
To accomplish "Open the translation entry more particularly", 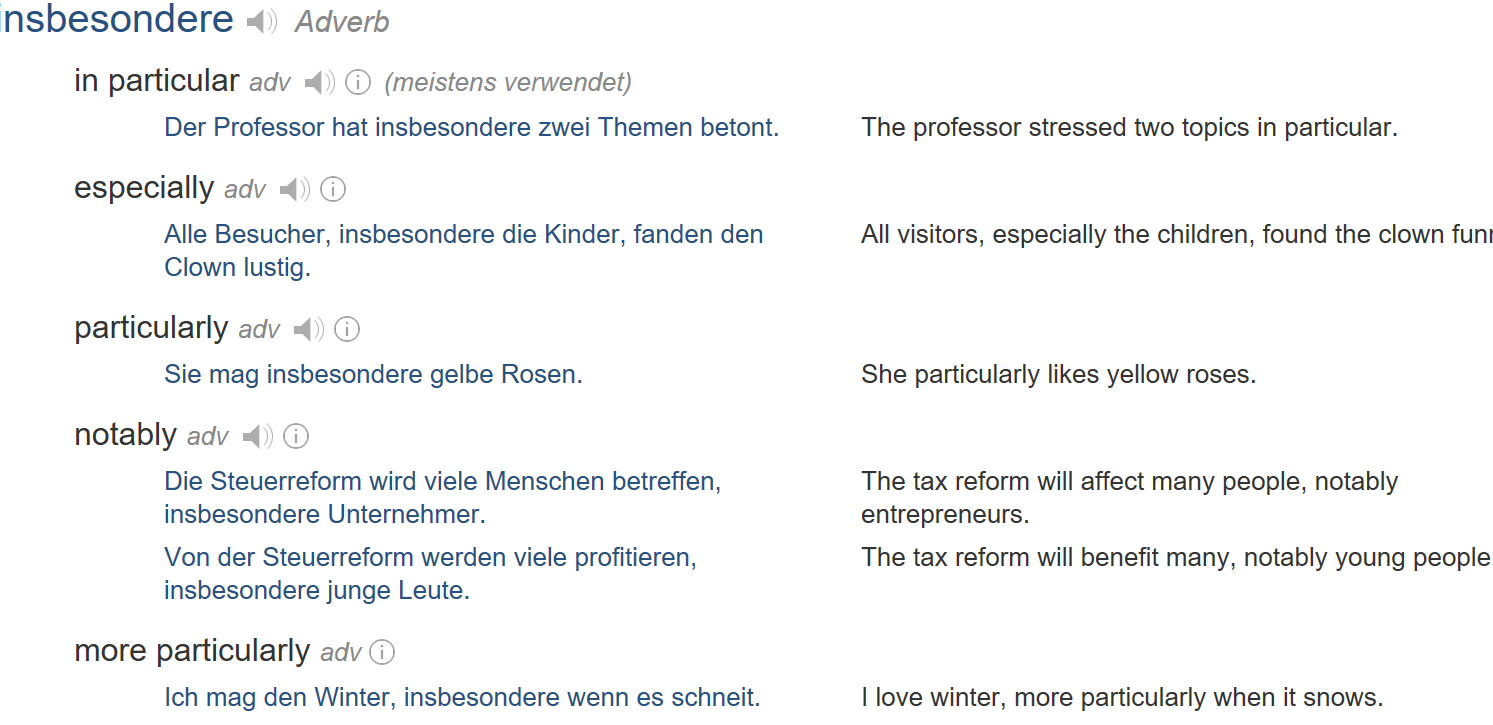I will click(x=190, y=650).
